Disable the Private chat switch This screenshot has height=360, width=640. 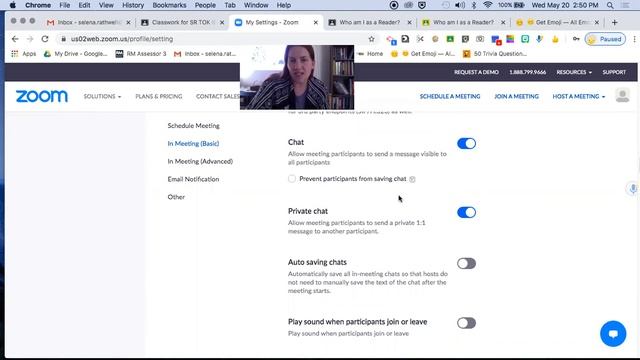click(x=466, y=212)
